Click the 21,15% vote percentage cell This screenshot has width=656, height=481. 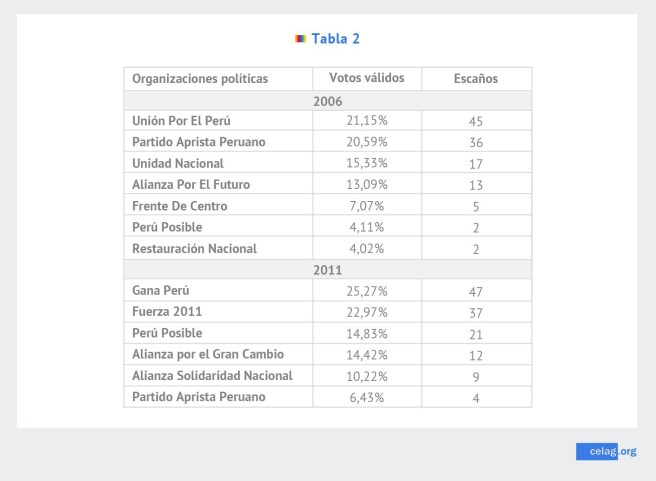tap(366, 121)
